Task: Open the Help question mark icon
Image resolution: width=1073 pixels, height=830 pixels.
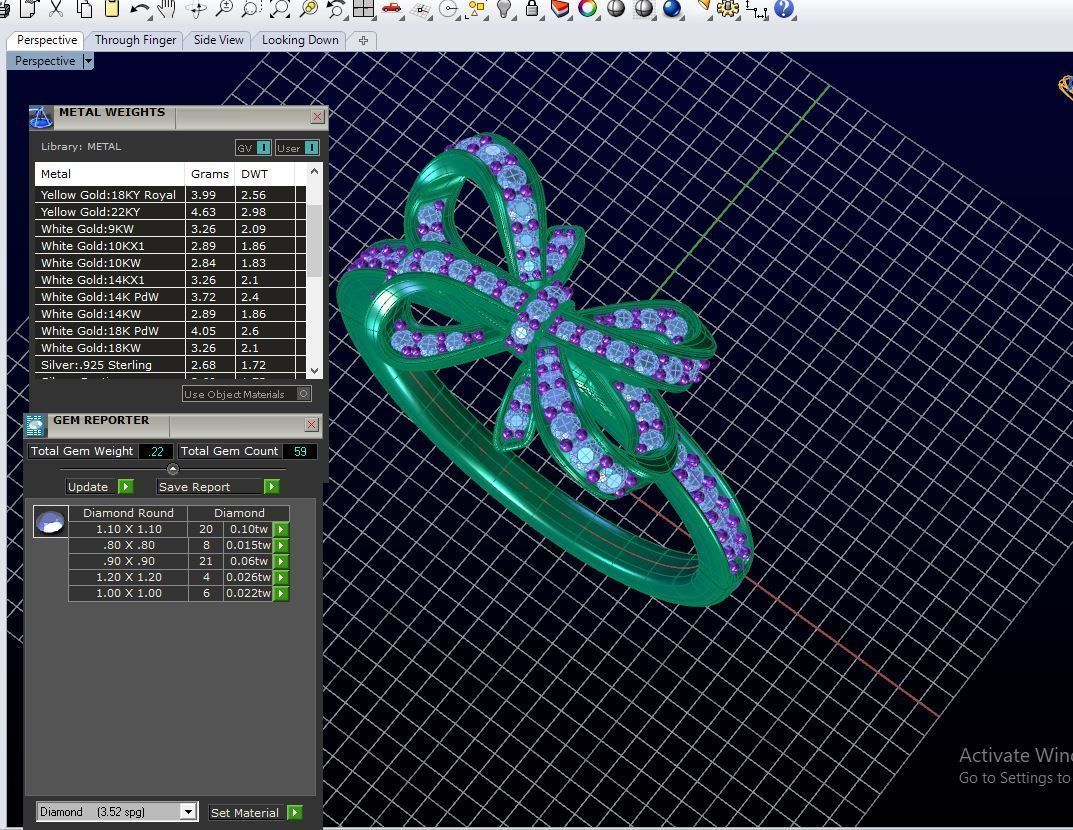Action: point(784,9)
